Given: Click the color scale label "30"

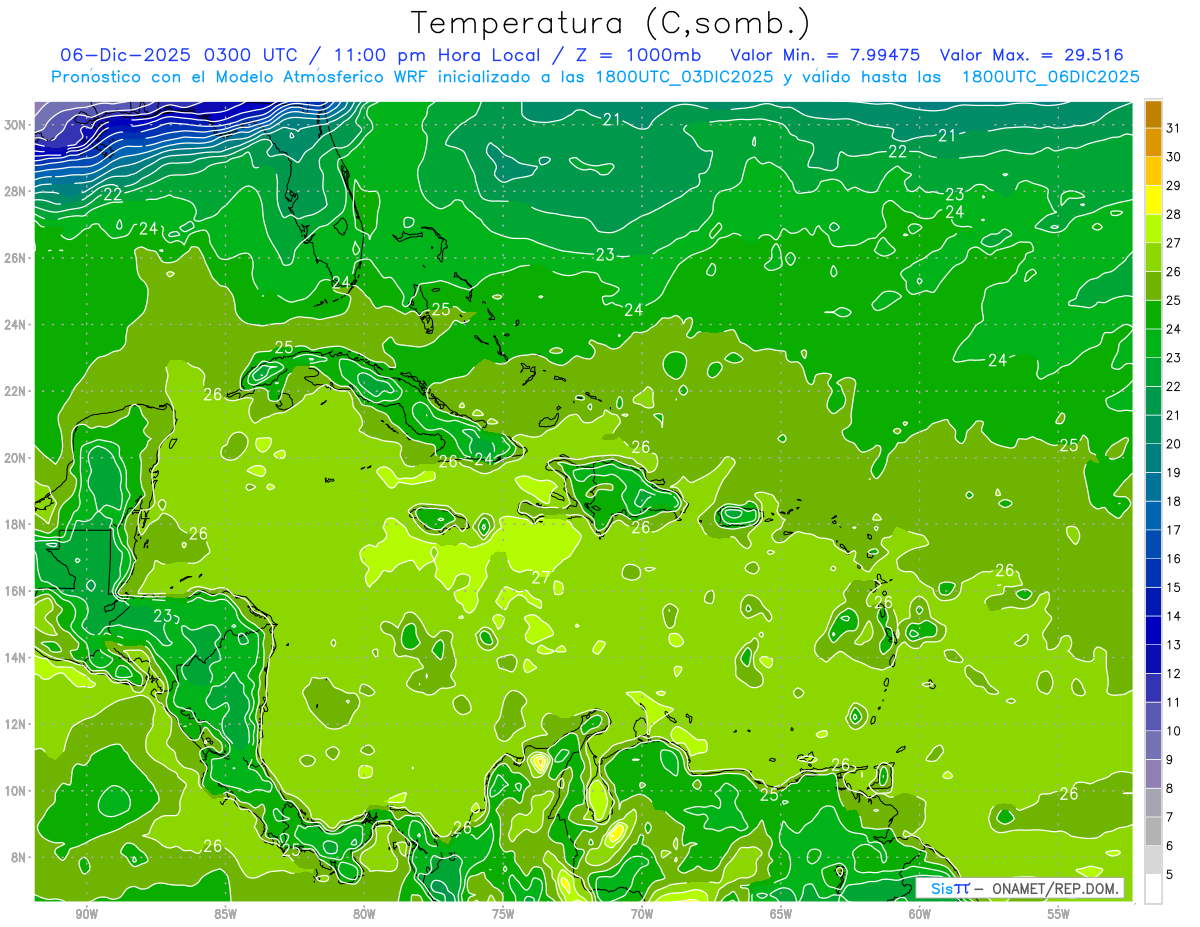Looking at the screenshot, I should [1174, 157].
